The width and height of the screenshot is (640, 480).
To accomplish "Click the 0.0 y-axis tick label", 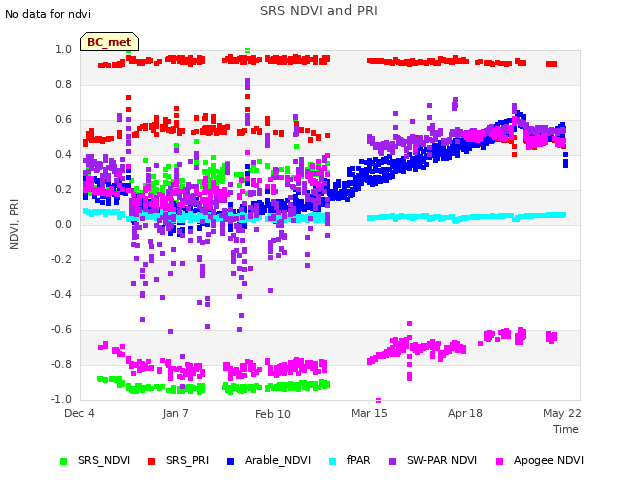I will coord(63,224).
